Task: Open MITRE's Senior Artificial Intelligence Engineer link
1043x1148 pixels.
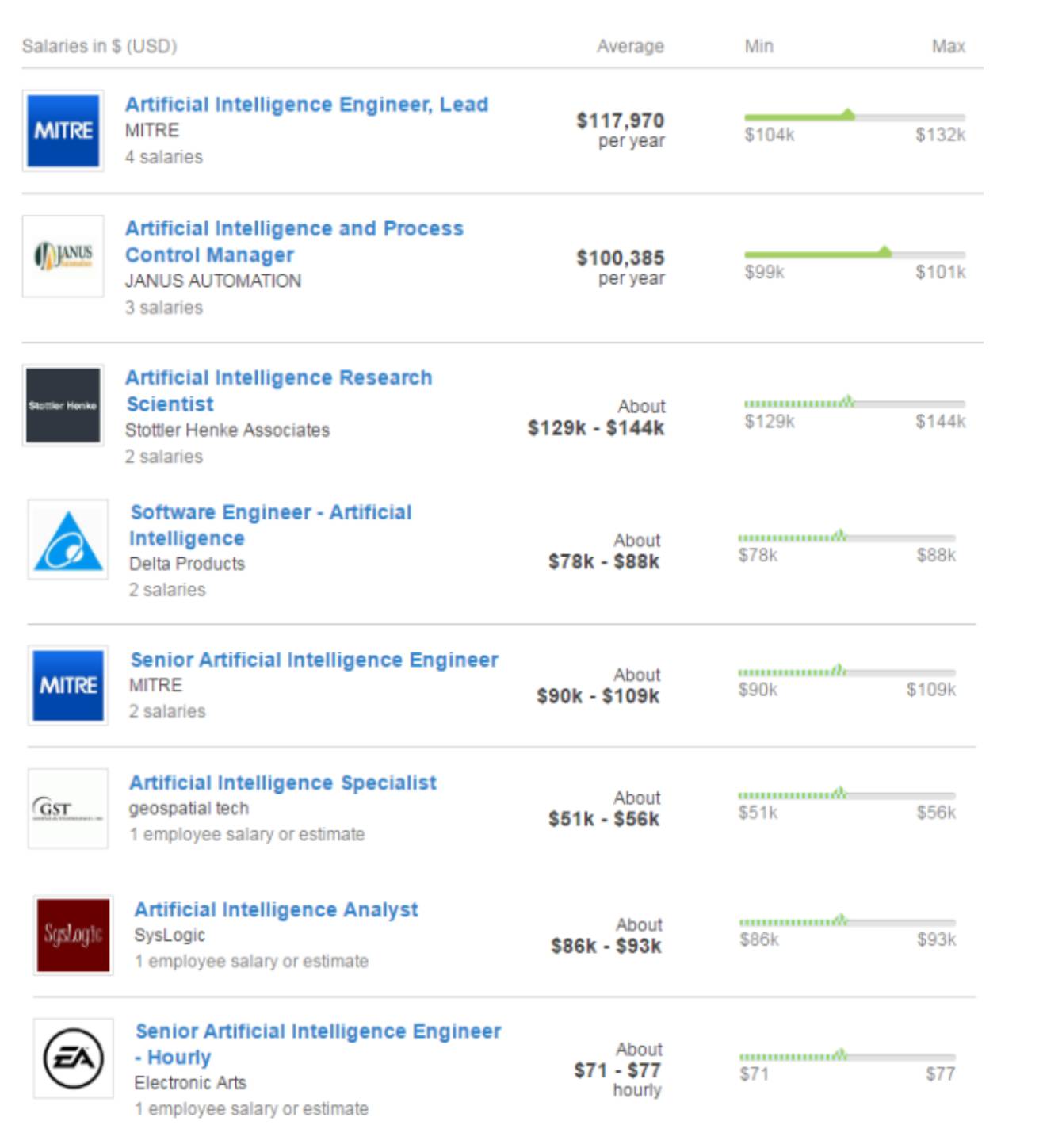Action: click(x=314, y=660)
